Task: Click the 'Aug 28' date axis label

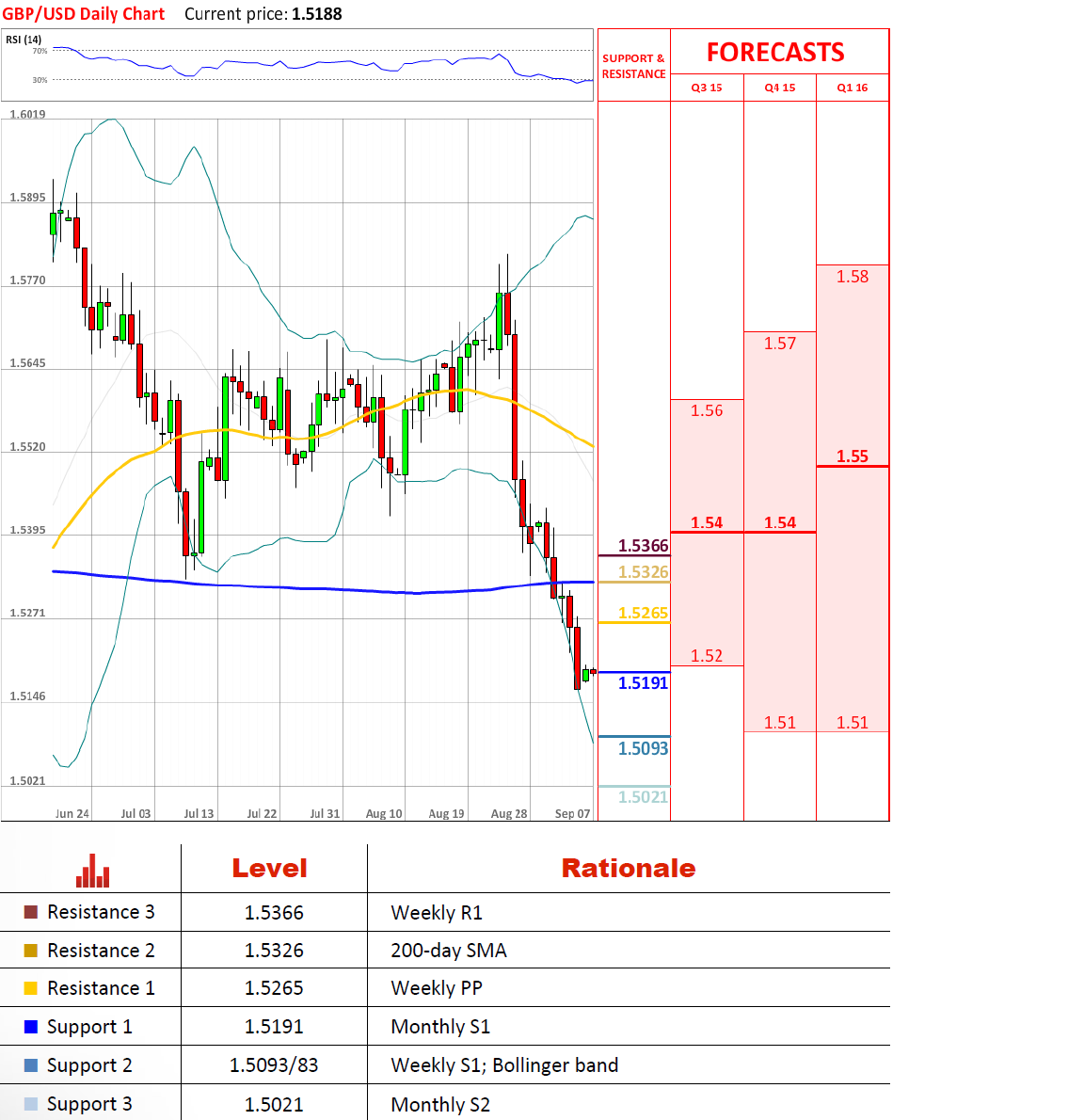Action: point(509,813)
